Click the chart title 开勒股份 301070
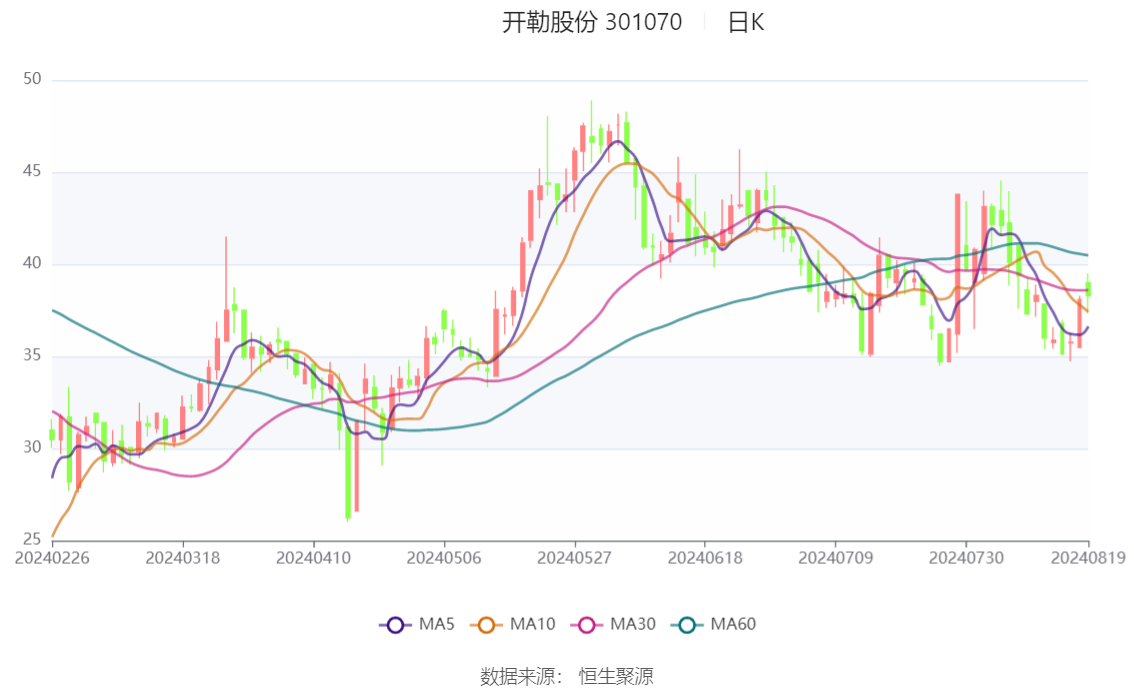The image size is (1134, 689). (590, 21)
